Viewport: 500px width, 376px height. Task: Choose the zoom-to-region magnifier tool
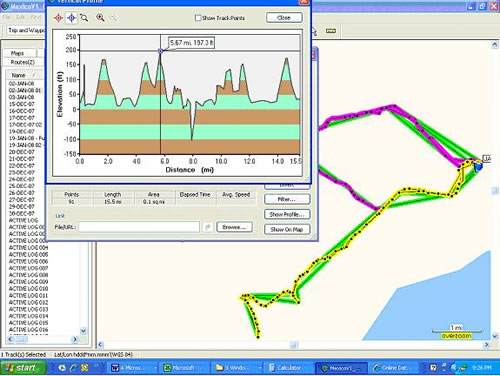pyautogui.click(x=84, y=18)
